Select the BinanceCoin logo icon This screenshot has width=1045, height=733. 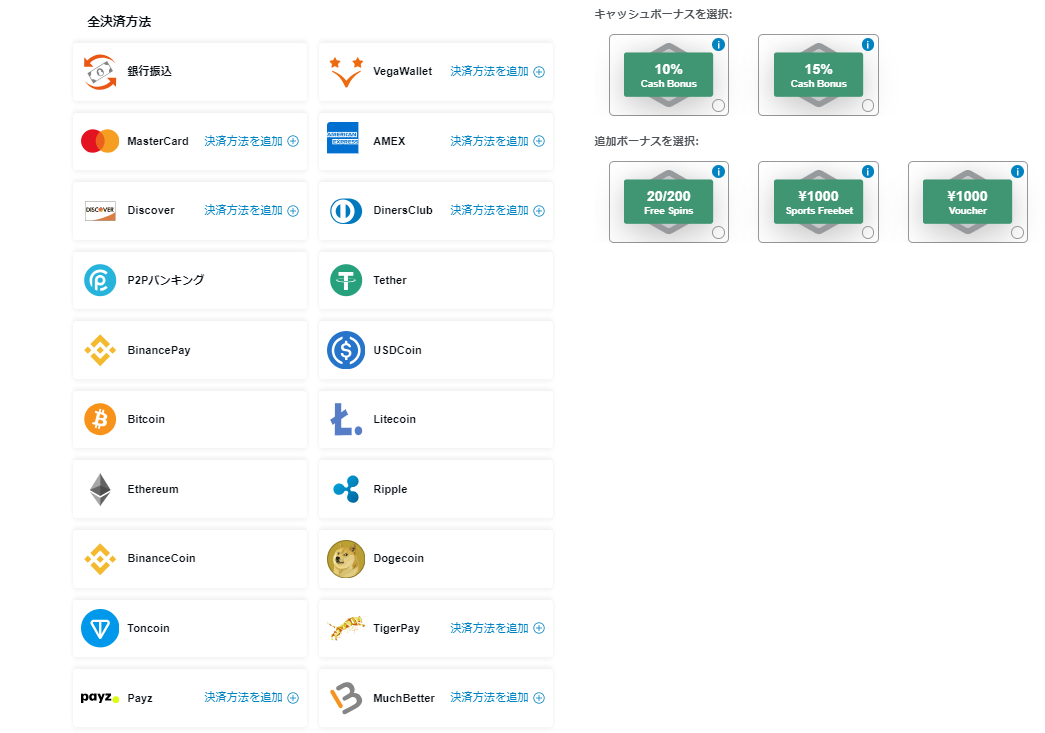tap(100, 559)
